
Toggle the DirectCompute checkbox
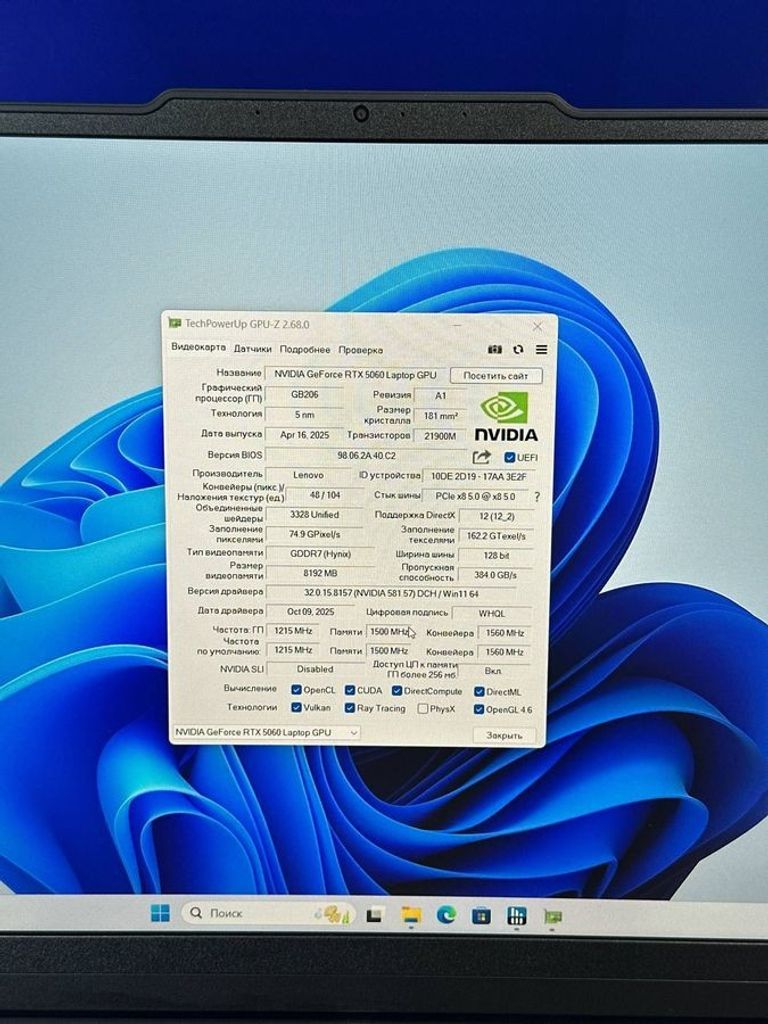[x=396, y=690]
